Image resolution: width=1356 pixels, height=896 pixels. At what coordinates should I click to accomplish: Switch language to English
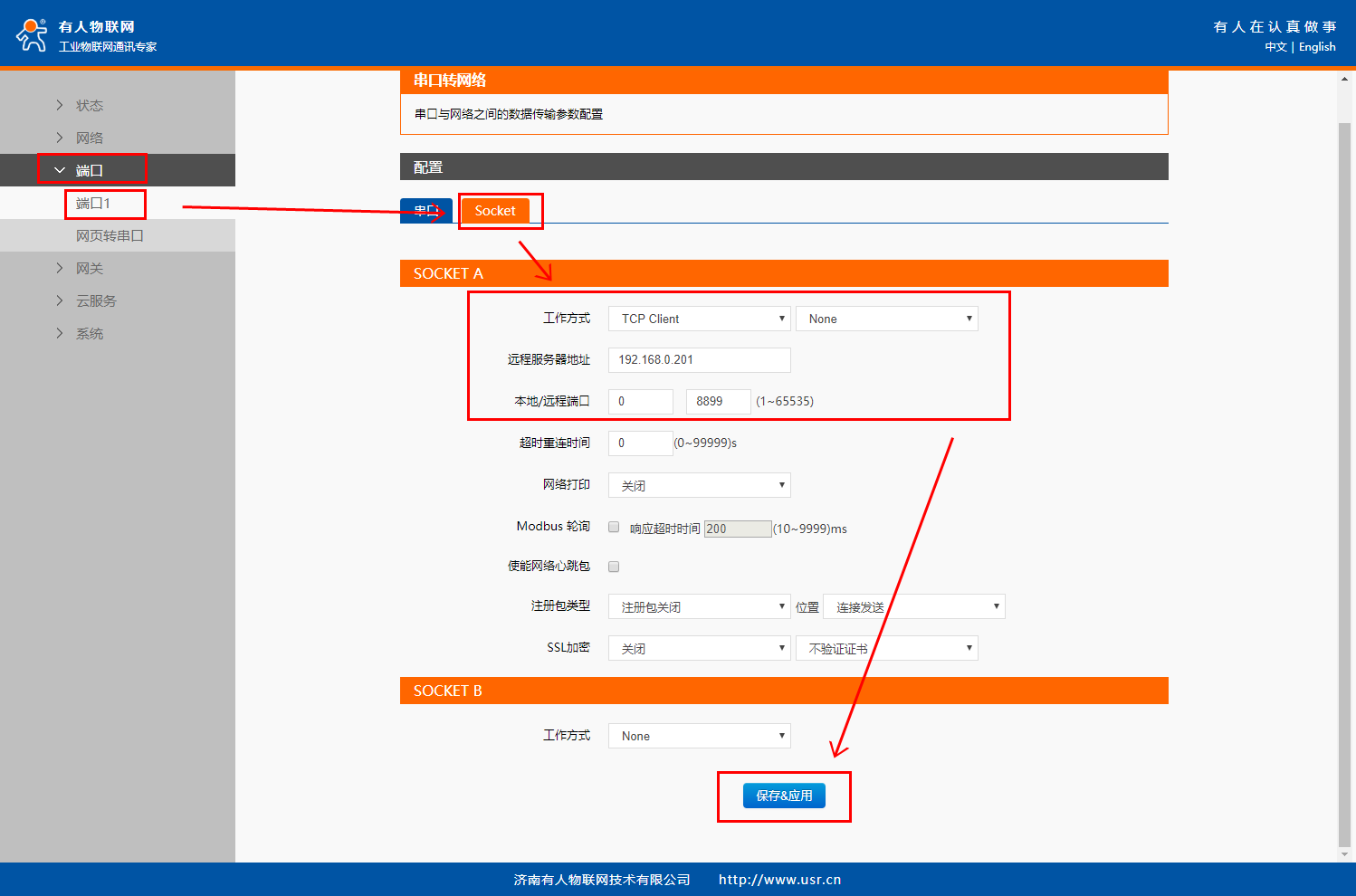click(x=1317, y=47)
